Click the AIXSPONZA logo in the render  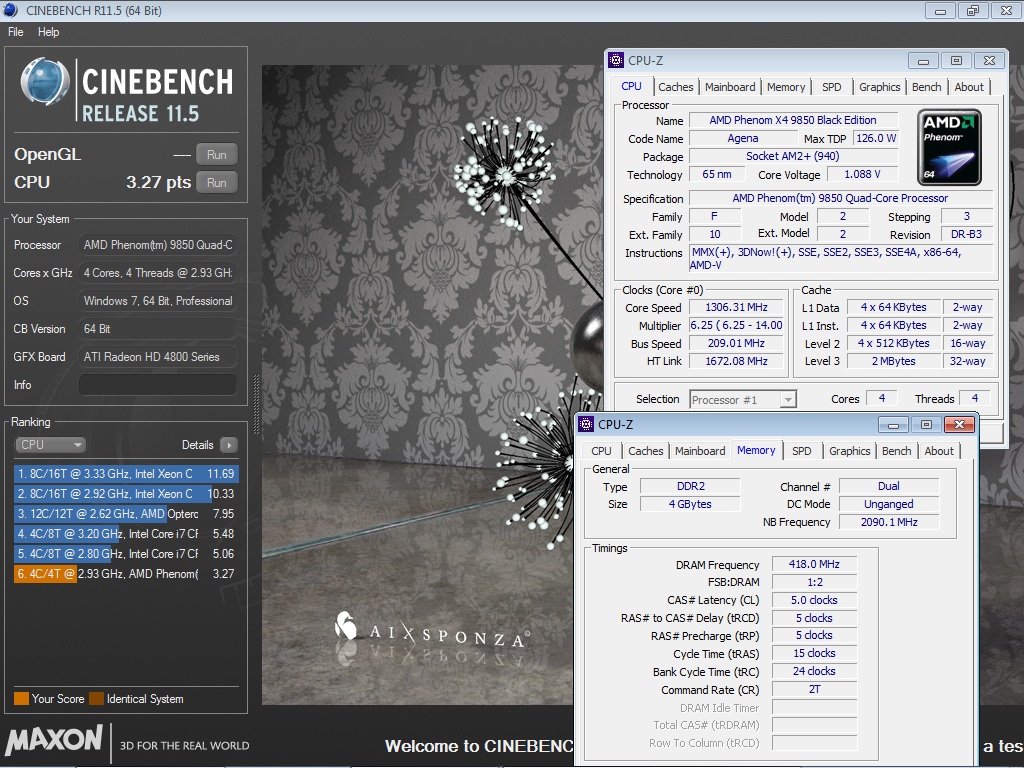click(431, 633)
